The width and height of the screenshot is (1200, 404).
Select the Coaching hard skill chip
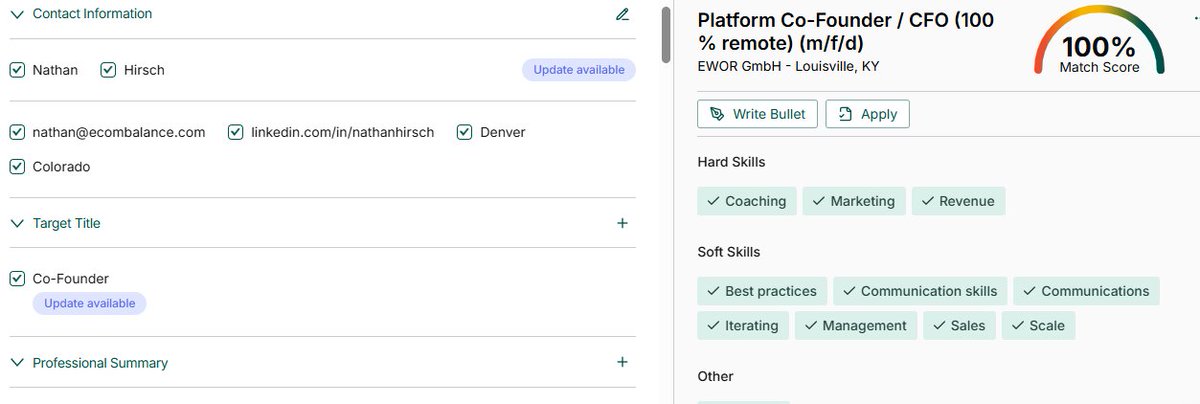click(x=747, y=201)
